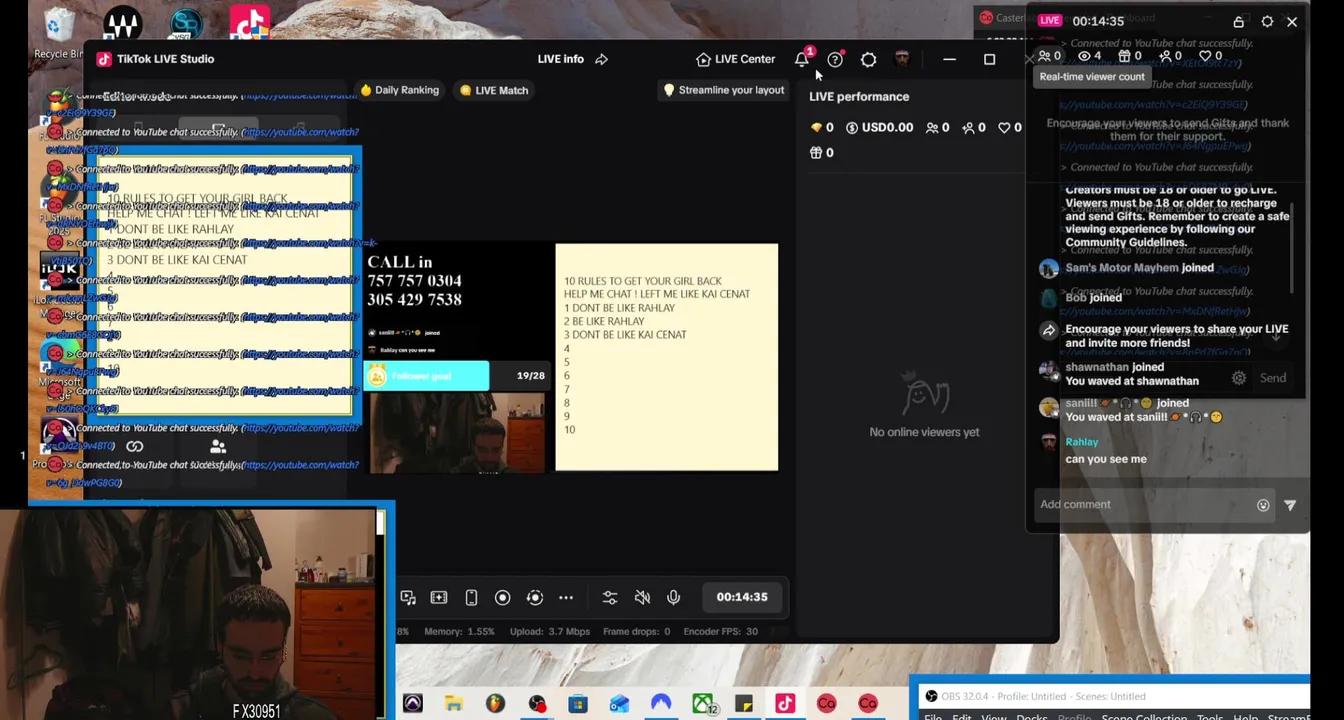The image size is (1344, 720).
Task: Click the gift count icon in overlay
Action: [1130, 56]
